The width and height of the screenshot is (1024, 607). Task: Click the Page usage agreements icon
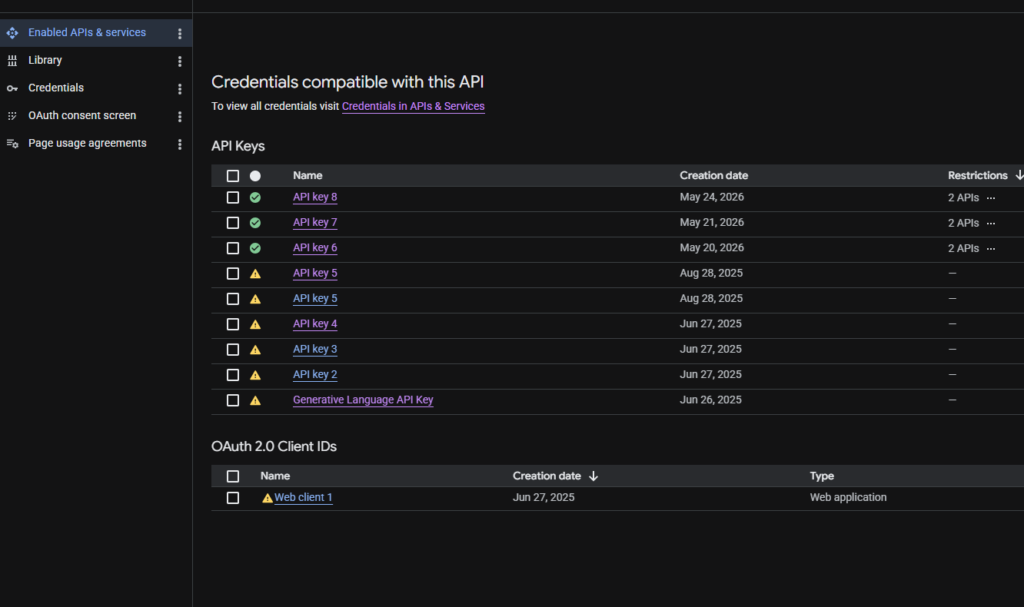[12, 144]
